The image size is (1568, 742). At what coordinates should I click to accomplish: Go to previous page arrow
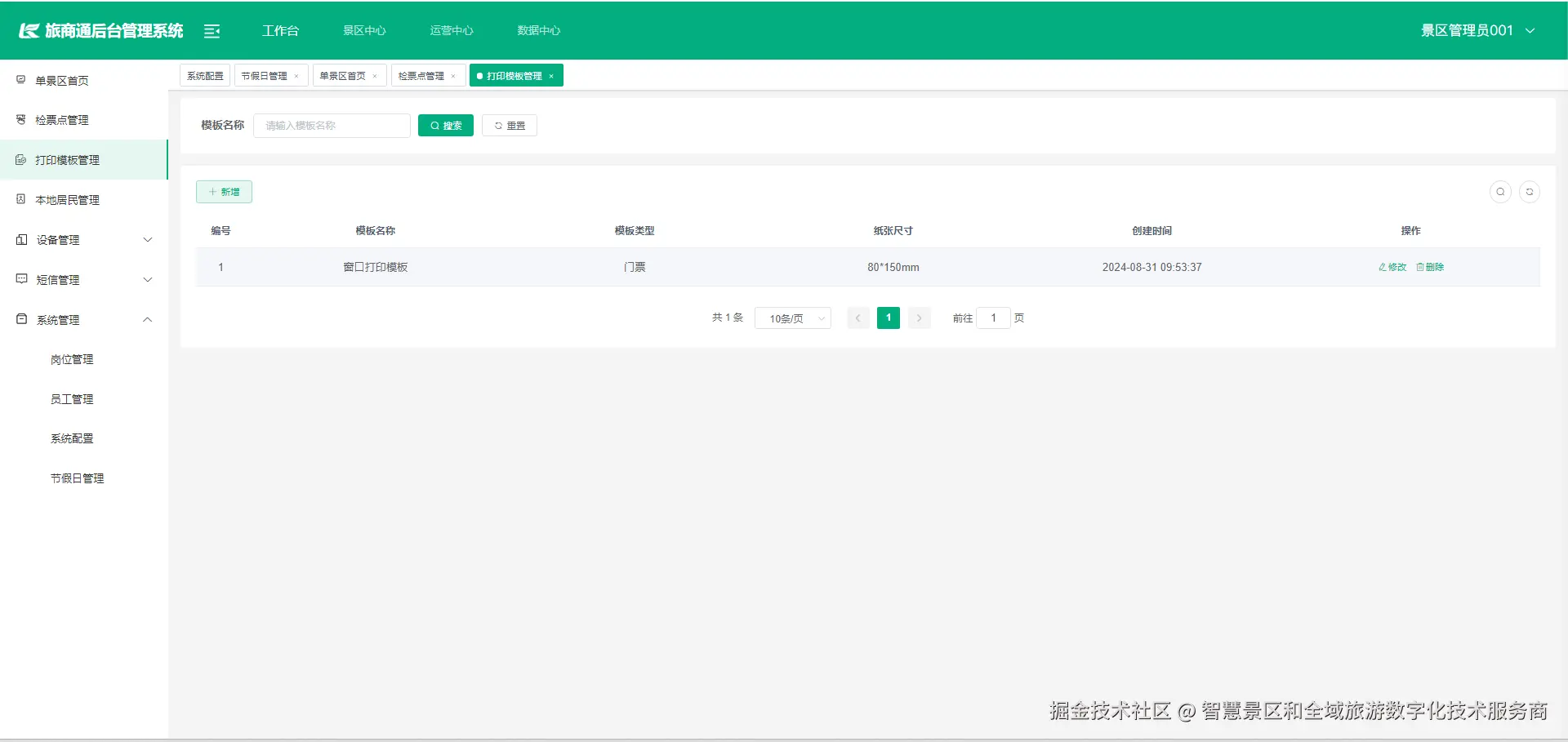(x=857, y=318)
